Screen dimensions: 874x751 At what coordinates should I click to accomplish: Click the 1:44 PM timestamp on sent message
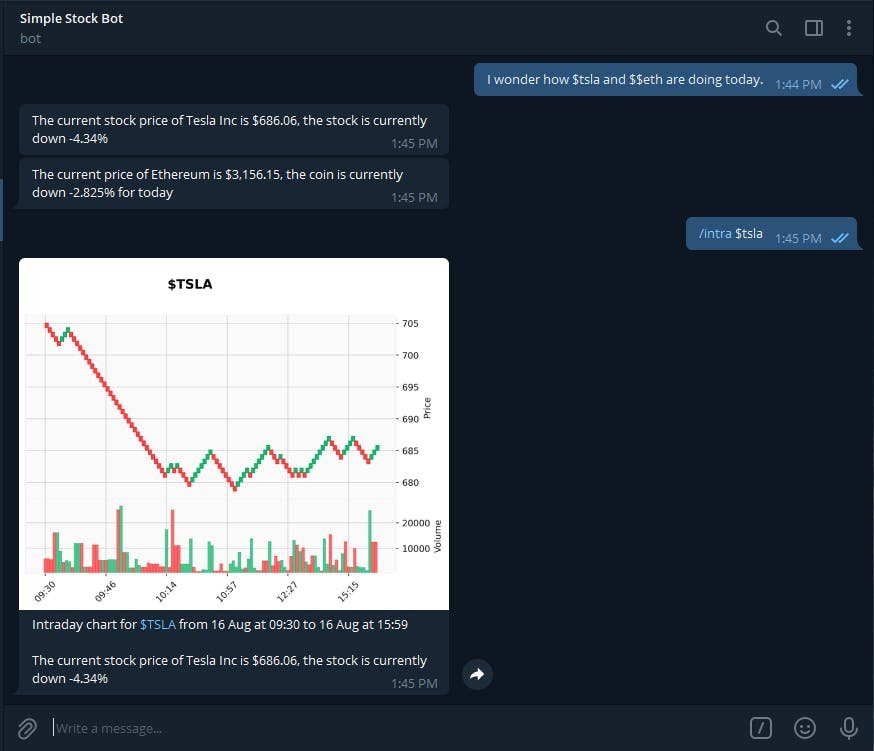798,85
